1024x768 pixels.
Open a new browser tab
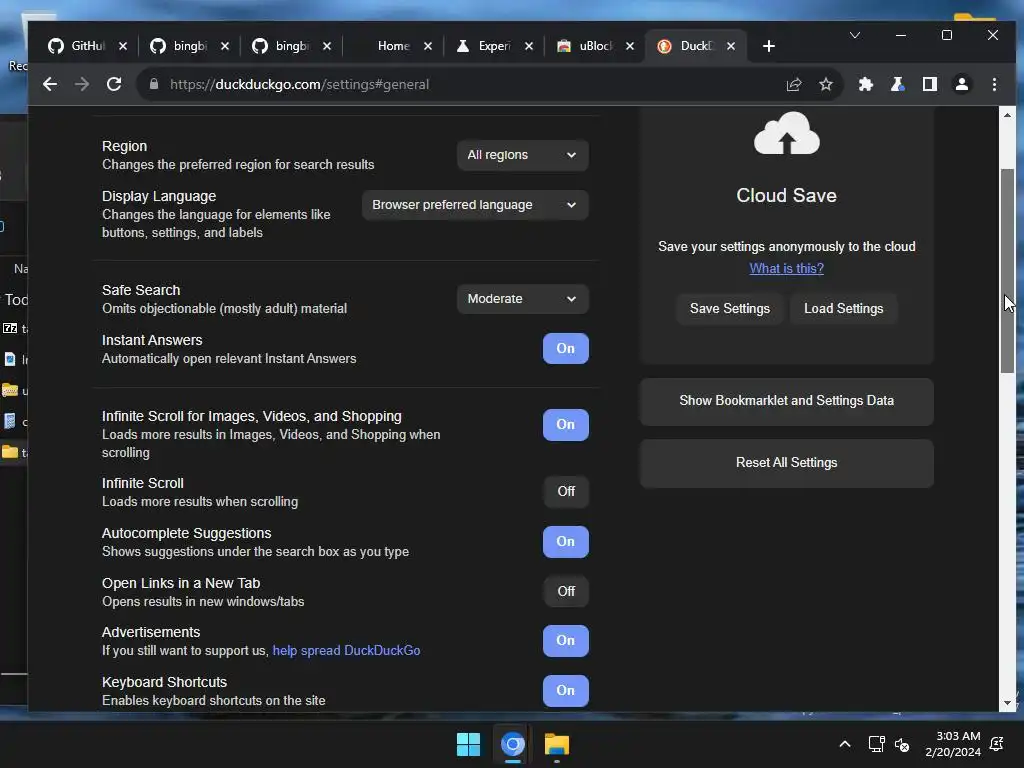[769, 46]
